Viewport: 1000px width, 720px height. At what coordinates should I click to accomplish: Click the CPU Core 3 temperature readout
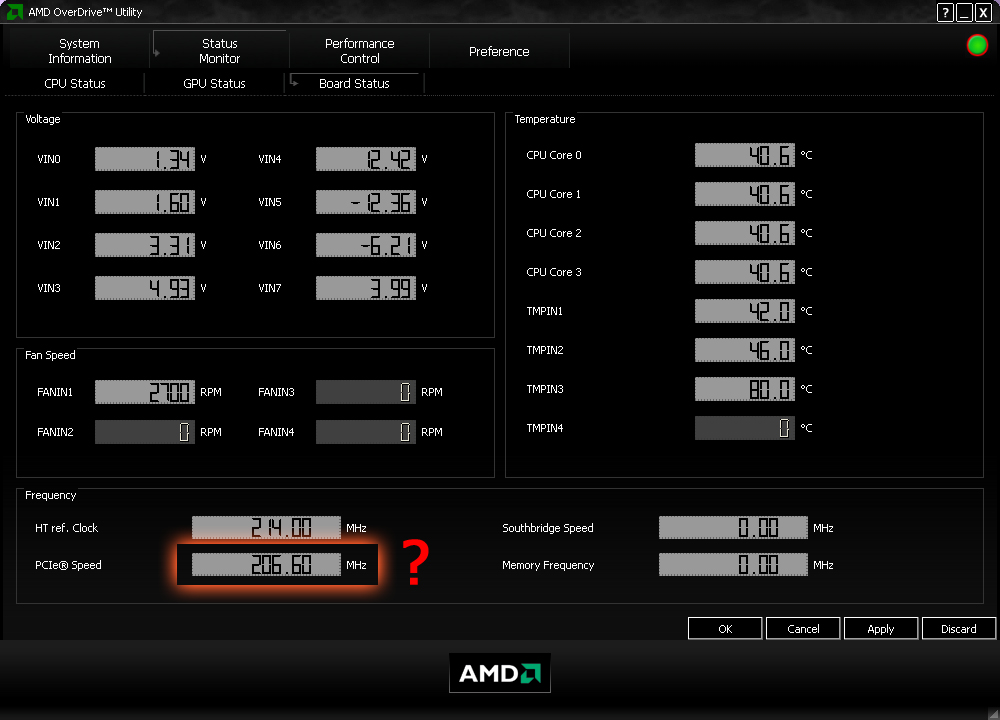click(745, 272)
